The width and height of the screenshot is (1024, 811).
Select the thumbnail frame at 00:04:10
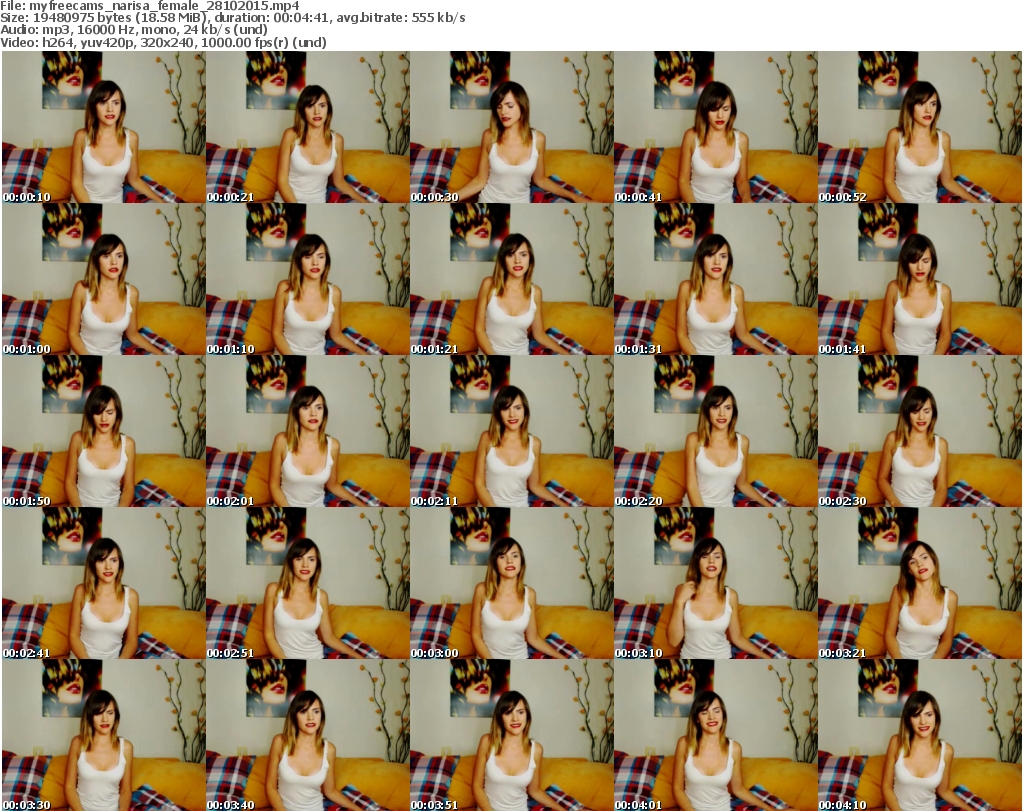[920, 735]
